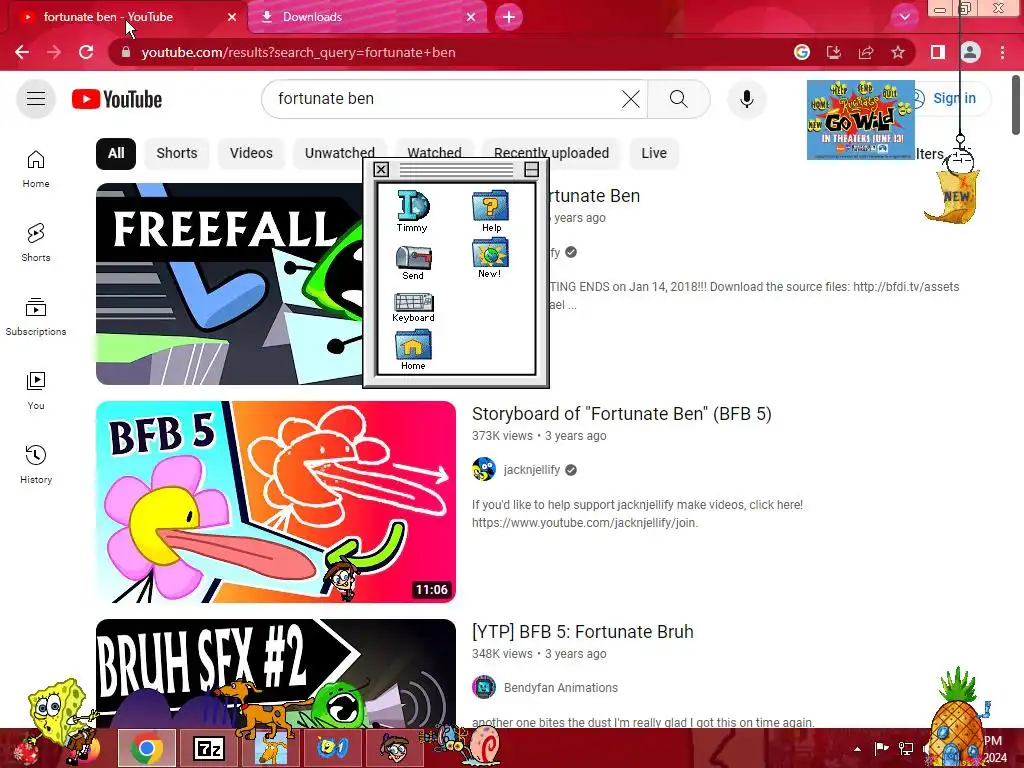Open the YouTube hamburger guide menu
This screenshot has width=1024, height=768.
pos(36,99)
